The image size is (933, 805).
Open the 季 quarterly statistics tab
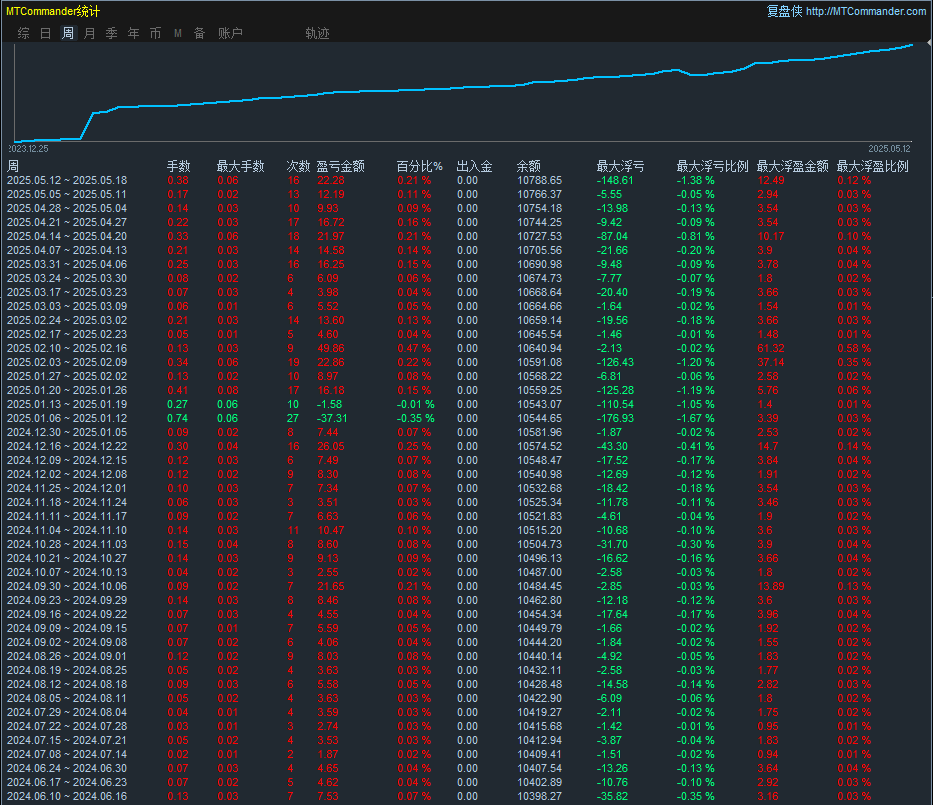[x=111, y=33]
